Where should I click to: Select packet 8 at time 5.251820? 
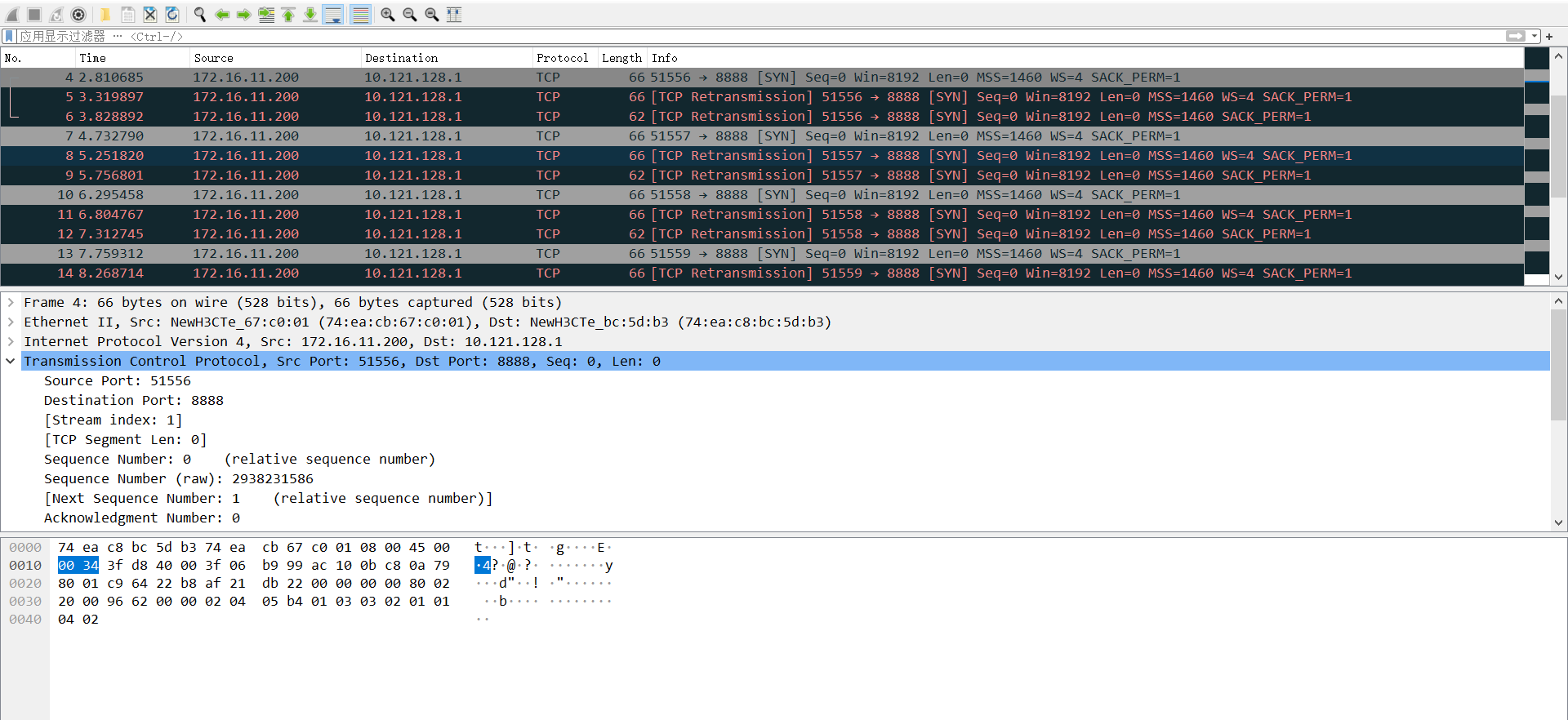click(762, 156)
